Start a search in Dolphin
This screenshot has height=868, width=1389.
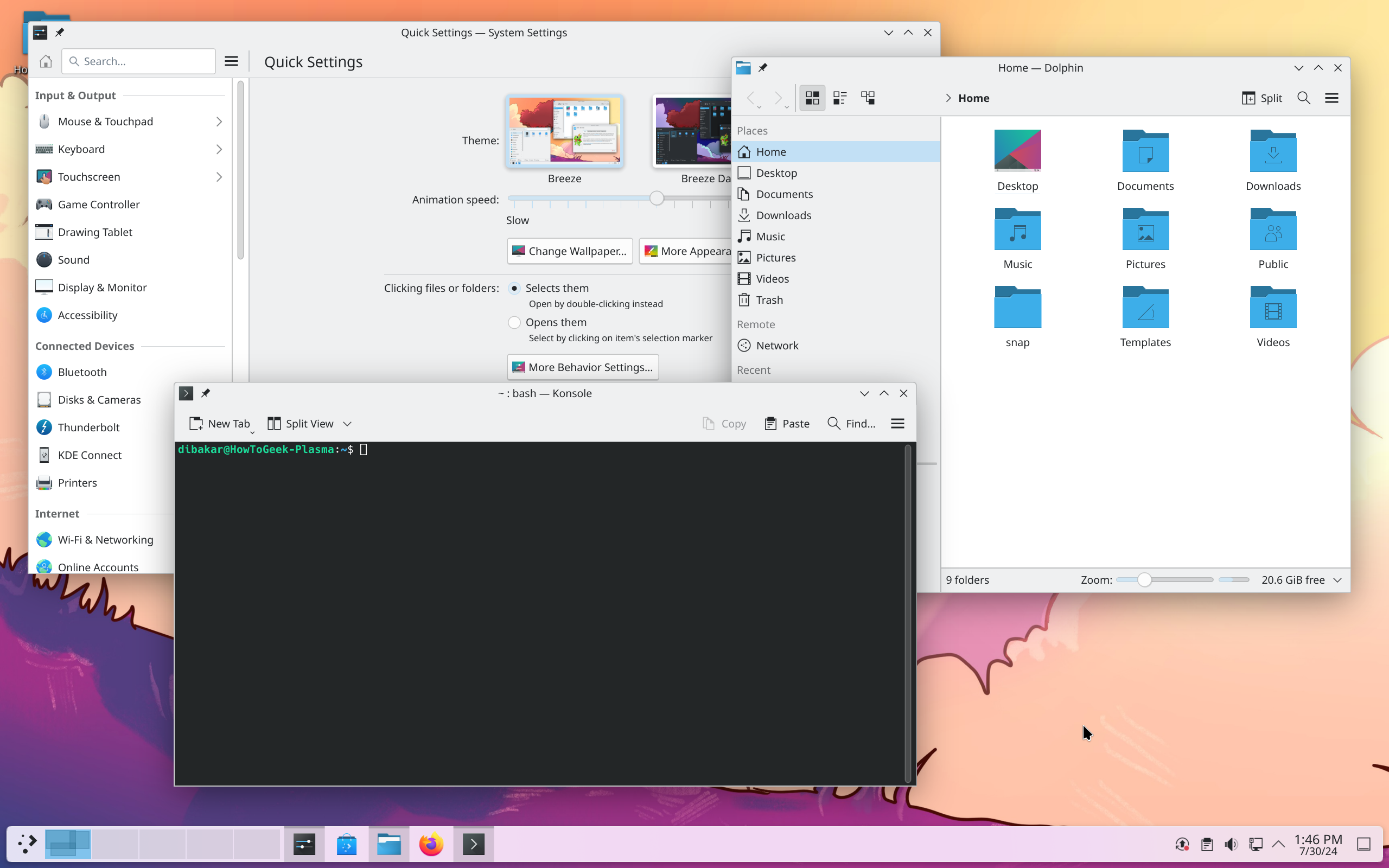(1303, 98)
